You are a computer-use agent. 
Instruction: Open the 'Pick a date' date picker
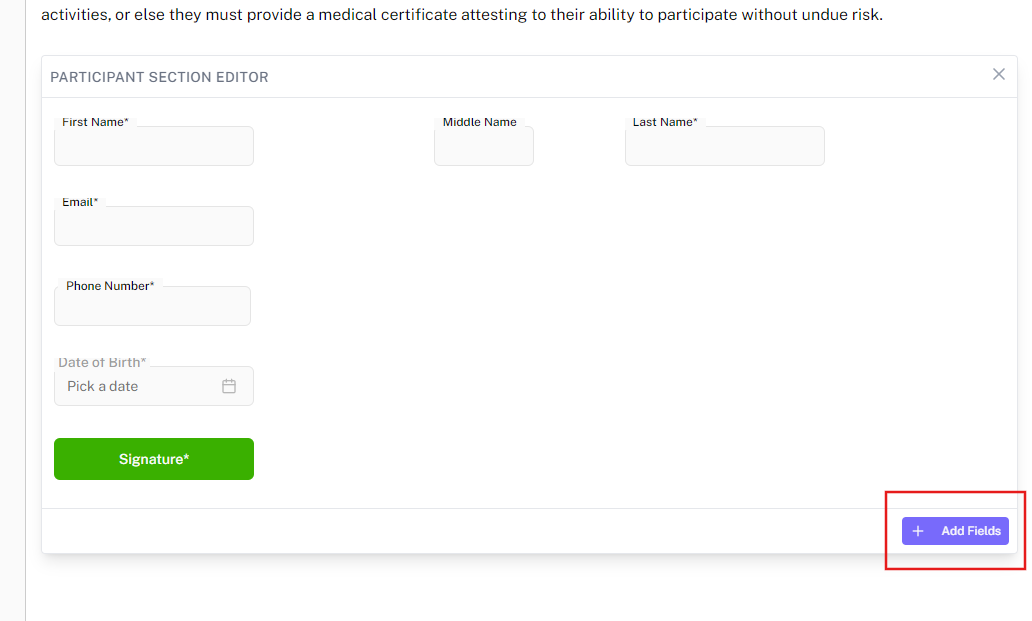point(140,386)
